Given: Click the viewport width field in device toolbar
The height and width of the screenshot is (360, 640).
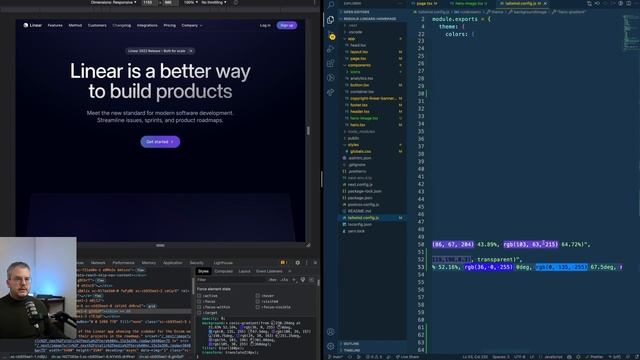Looking at the screenshot, I should point(148,2).
